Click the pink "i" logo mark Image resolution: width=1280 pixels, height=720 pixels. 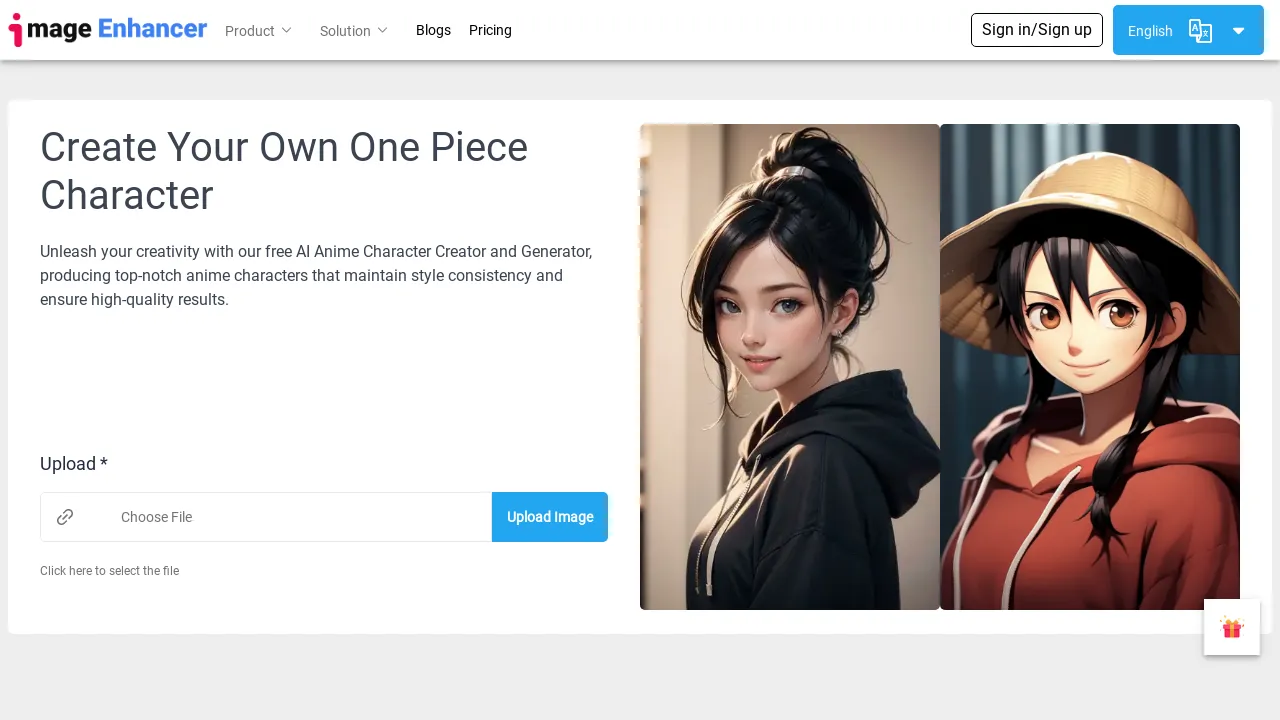tap(17, 29)
